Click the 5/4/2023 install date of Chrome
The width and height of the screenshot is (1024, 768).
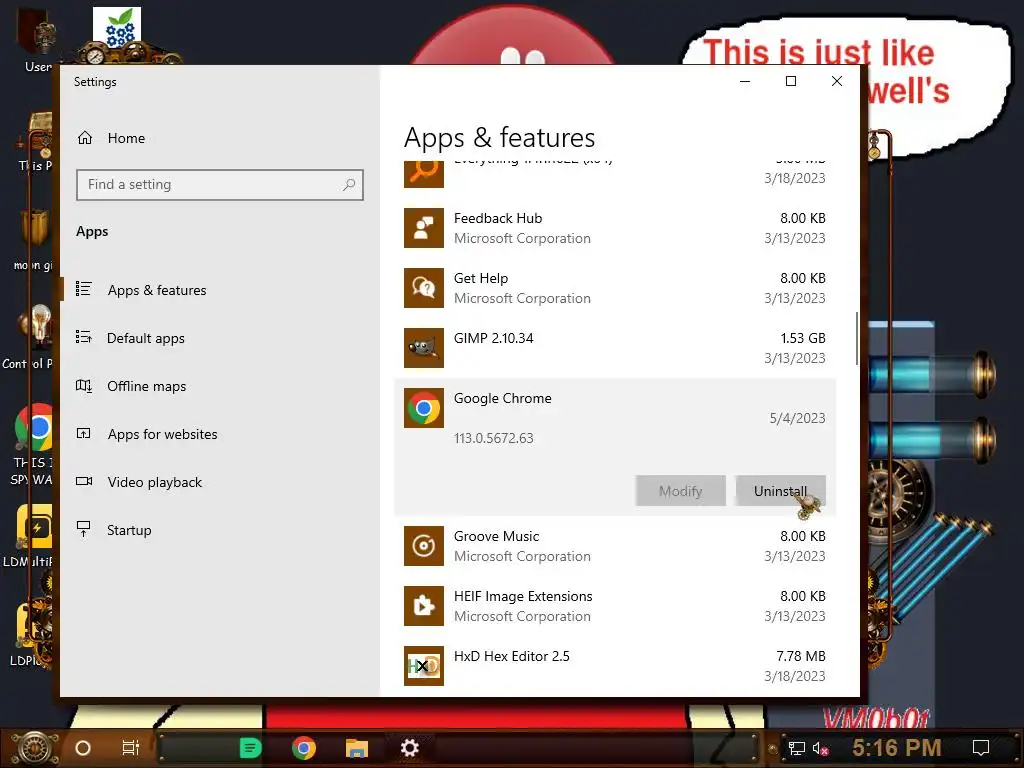click(x=797, y=418)
